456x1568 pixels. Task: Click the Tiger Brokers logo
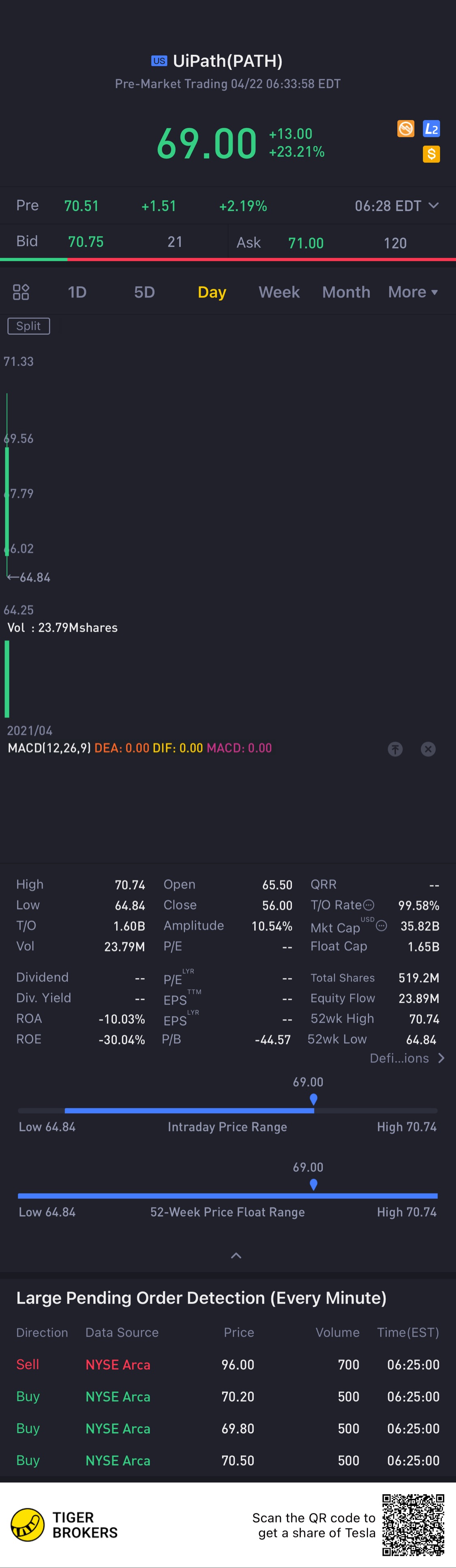click(64, 1524)
